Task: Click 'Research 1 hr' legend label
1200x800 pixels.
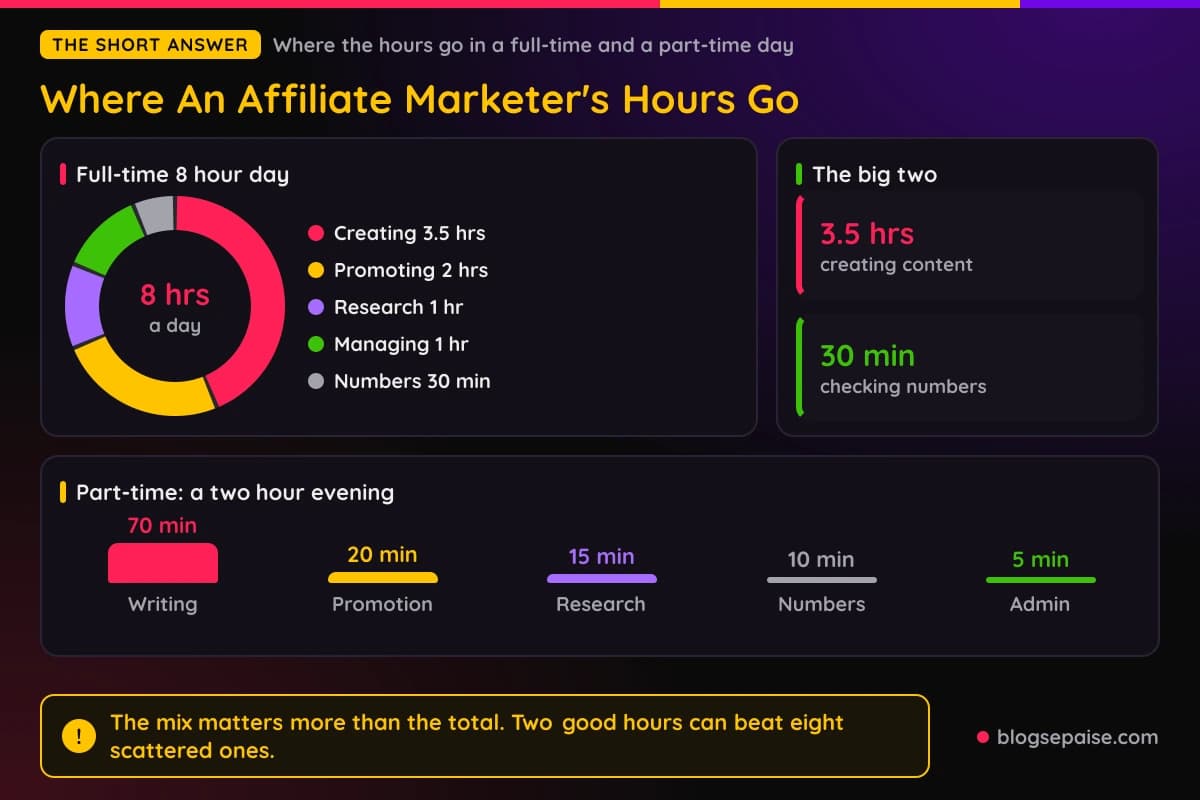Action: pos(398,307)
